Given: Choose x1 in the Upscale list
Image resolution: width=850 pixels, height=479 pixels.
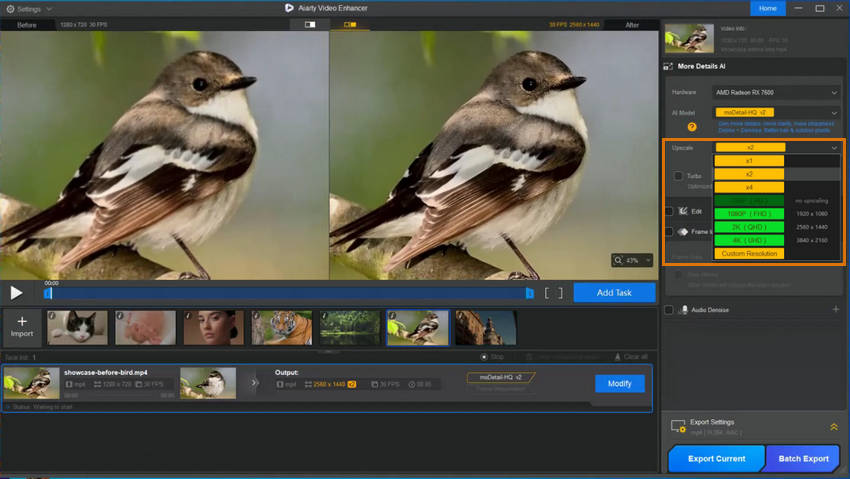Looking at the screenshot, I should tap(749, 161).
